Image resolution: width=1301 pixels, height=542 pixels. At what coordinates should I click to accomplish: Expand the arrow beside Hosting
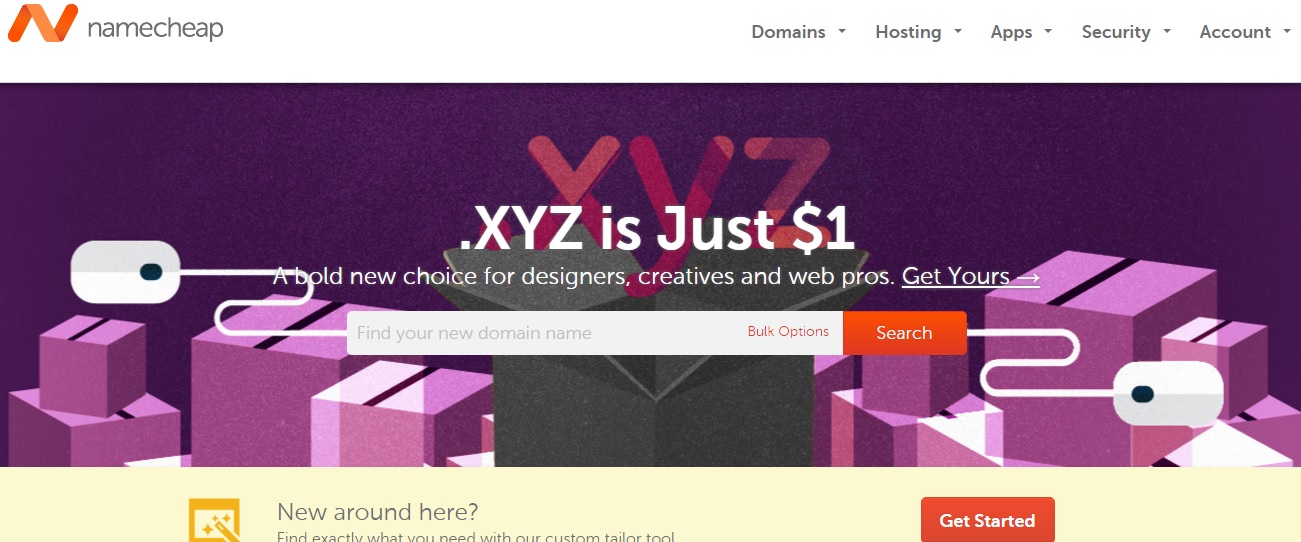(958, 31)
